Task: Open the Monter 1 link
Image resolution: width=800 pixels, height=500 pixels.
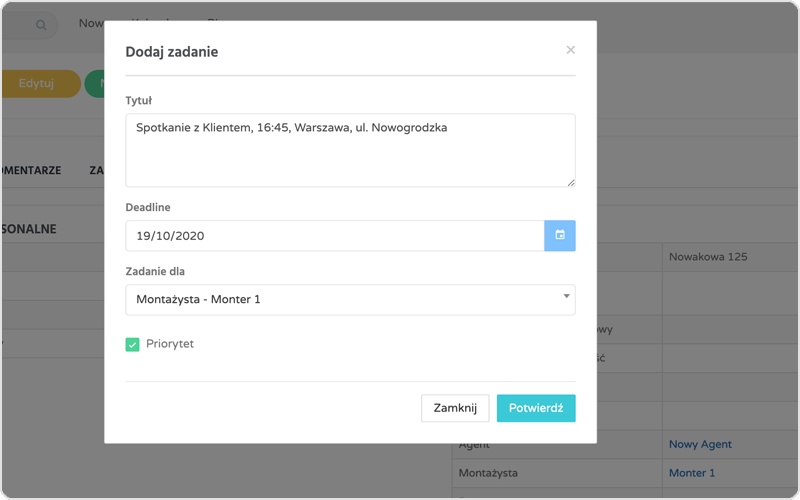Action: [x=692, y=473]
